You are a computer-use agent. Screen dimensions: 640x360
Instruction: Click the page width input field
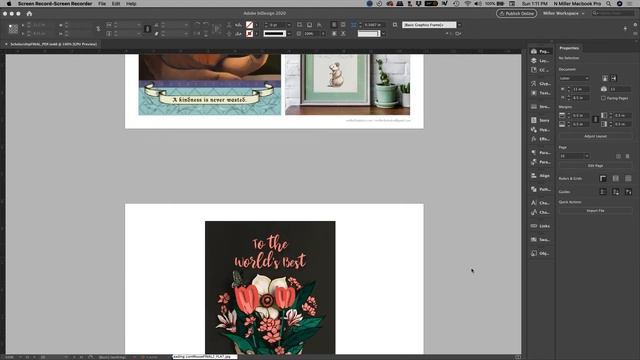point(580,89)
